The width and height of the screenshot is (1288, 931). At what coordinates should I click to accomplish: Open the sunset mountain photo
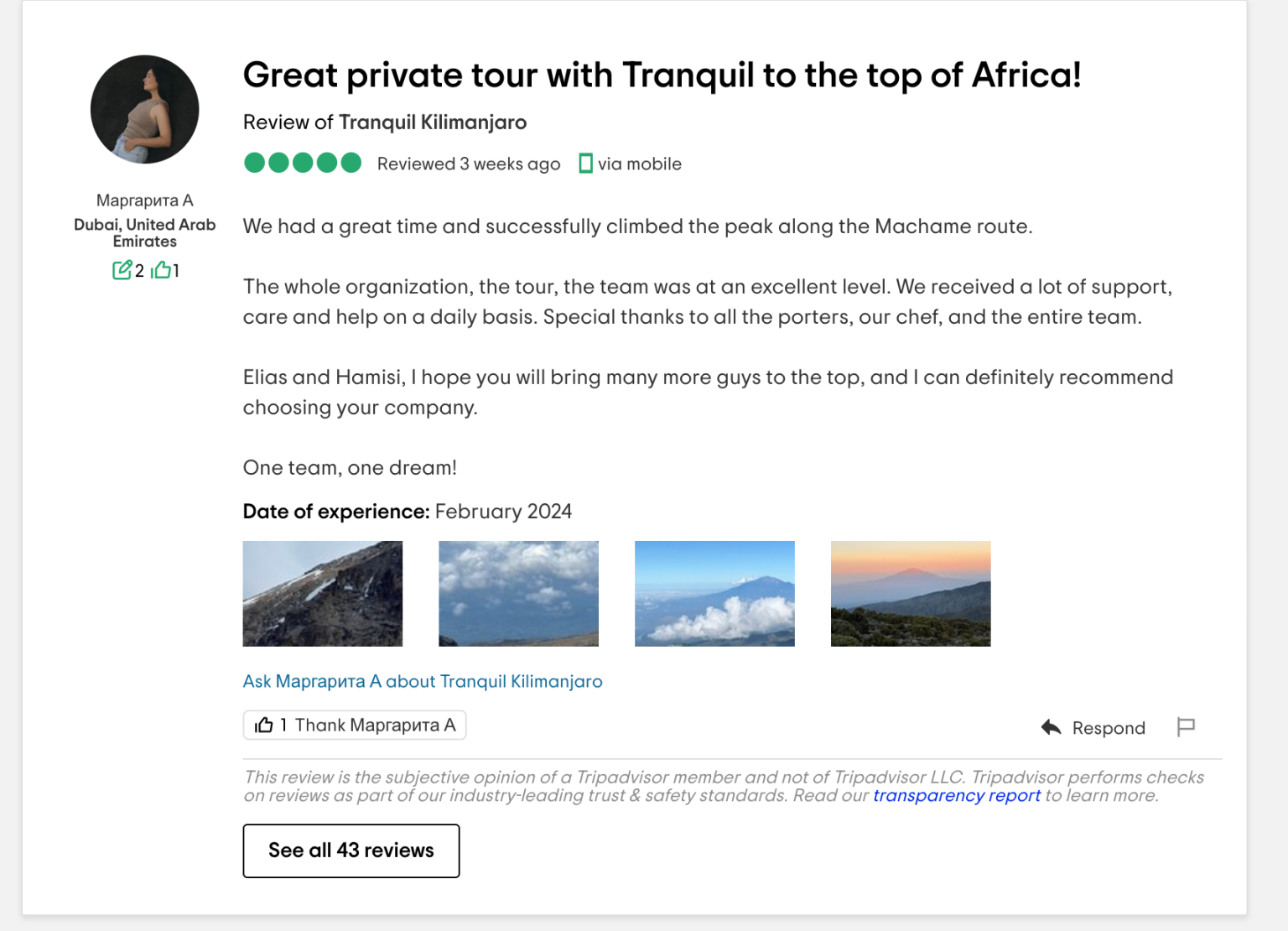[911, 593]
